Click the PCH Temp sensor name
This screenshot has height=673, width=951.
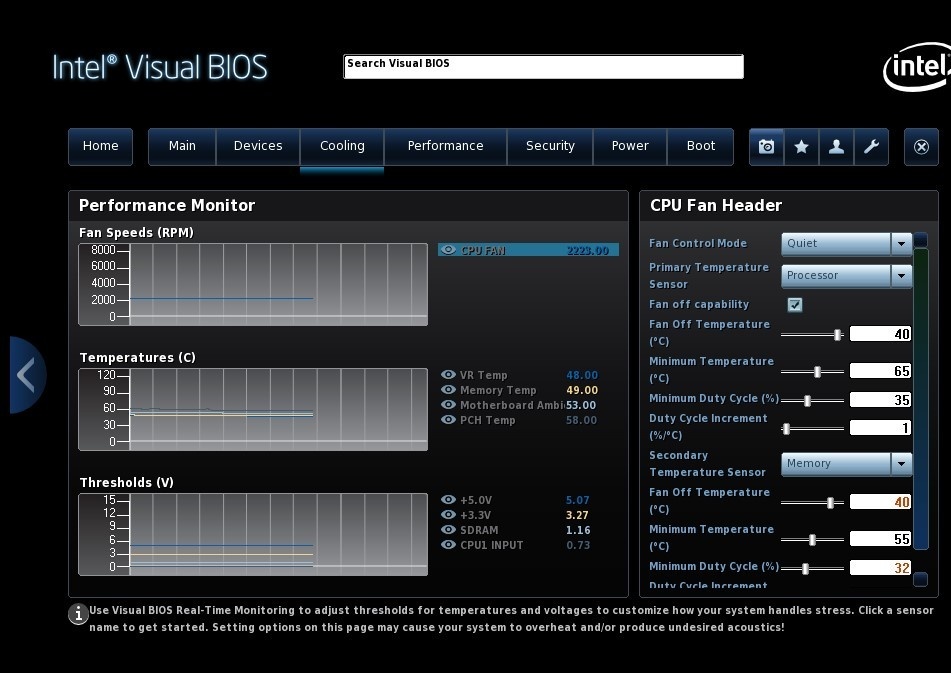488,420
